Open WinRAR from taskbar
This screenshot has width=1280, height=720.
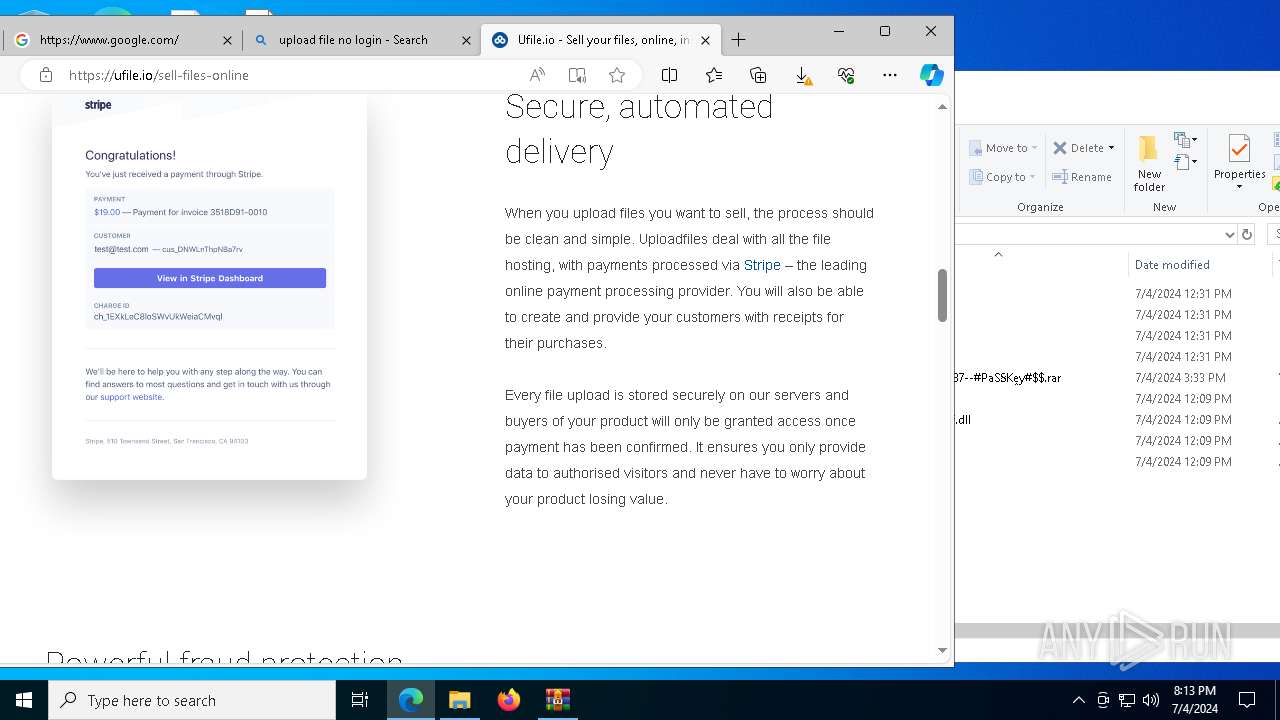(x=557, y=700)
